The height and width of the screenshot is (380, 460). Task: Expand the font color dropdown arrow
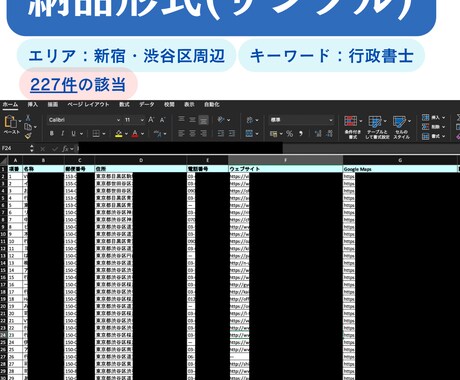tap(142, 134)
